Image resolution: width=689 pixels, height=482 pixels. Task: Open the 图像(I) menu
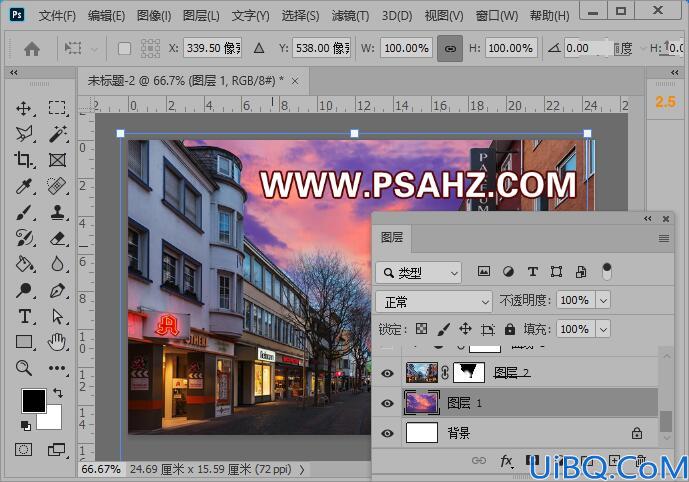pyautogui.click(x=154, y=16)
